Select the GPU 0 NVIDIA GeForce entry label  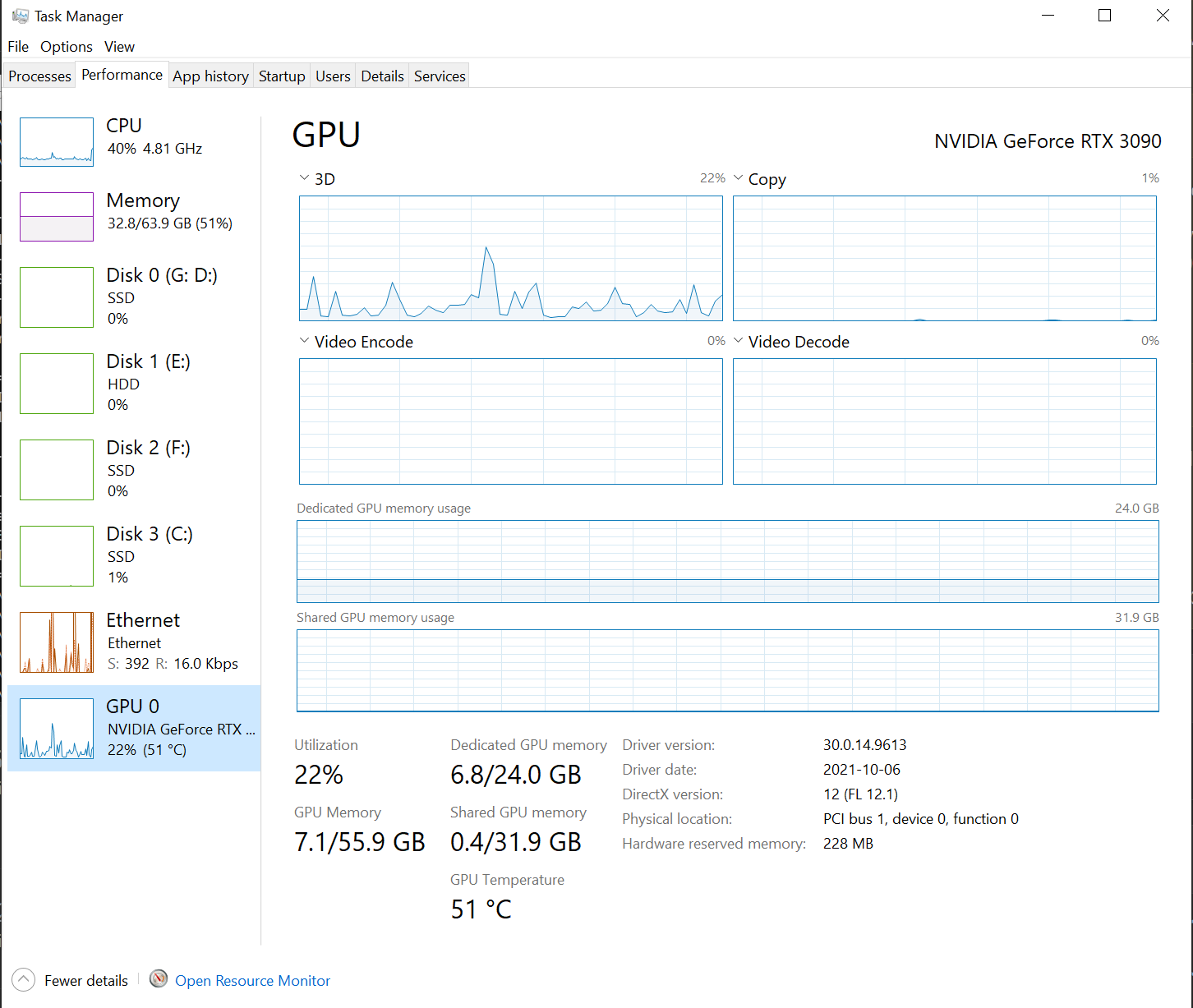coord(181,728)
